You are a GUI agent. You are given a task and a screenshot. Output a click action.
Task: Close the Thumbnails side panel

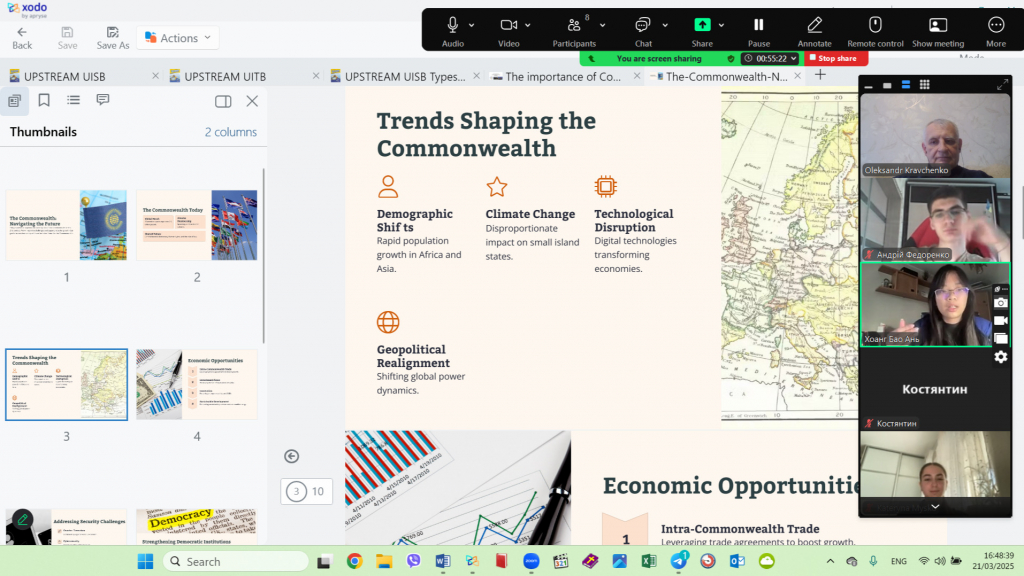point(252,101)
